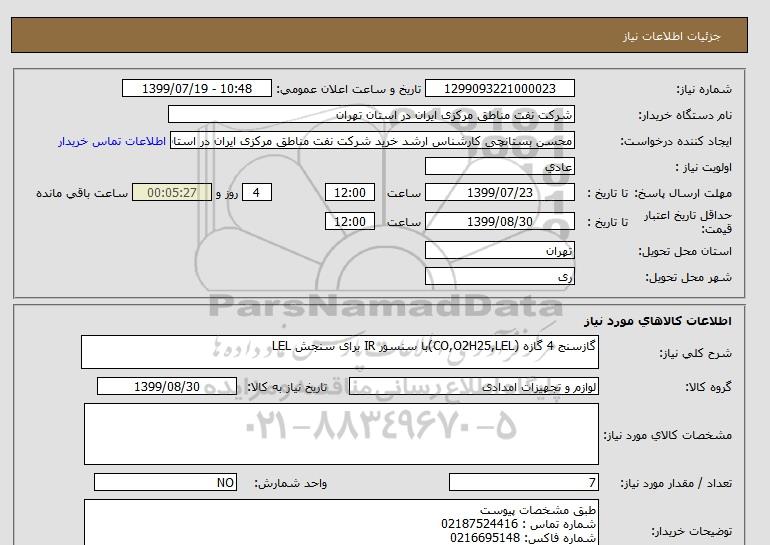Click label توضیحات خریدار

[x=692, y=531]
